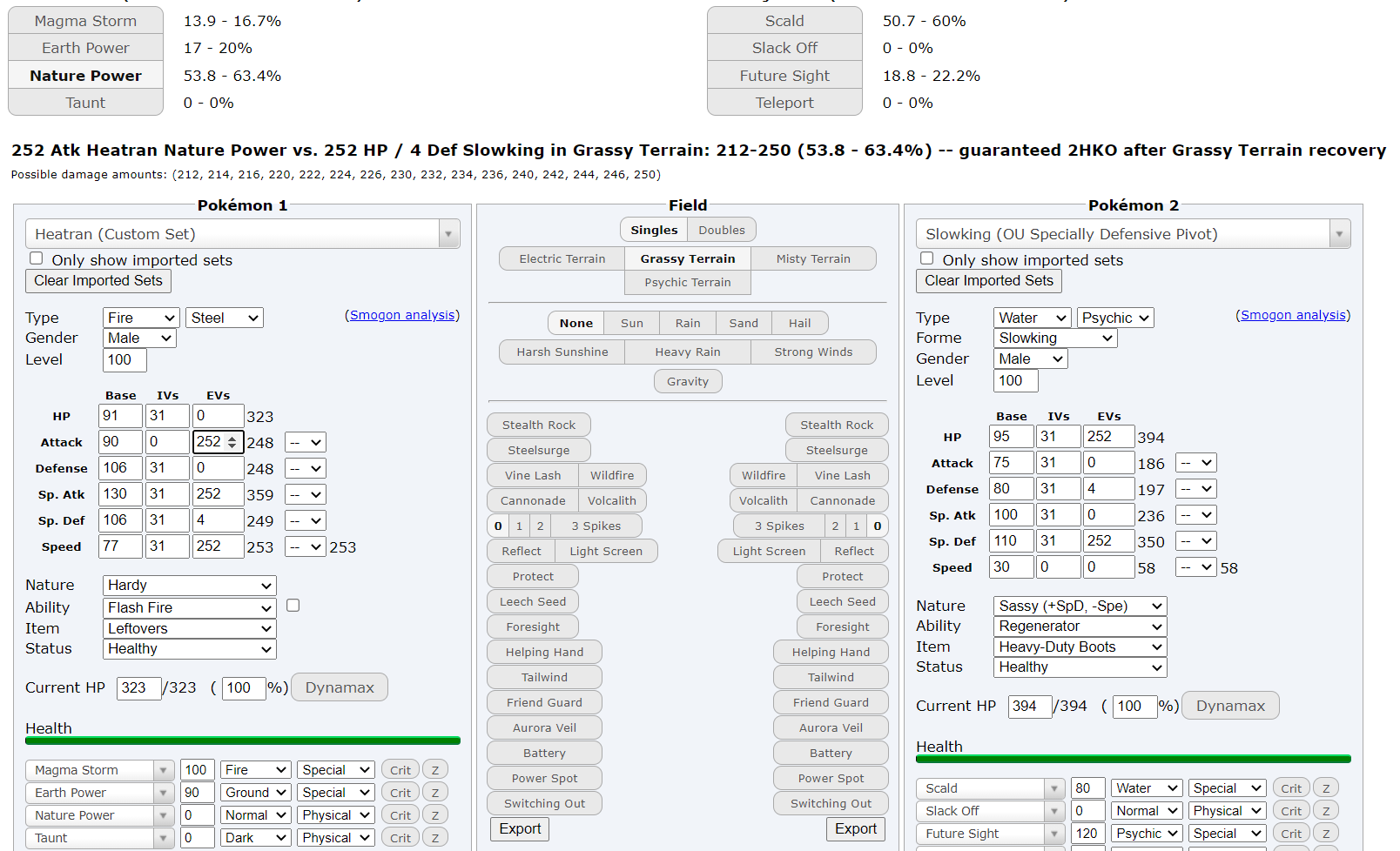The image size is (1400, 851).
Task: Select the Scald move result
Action: point(784,21)
